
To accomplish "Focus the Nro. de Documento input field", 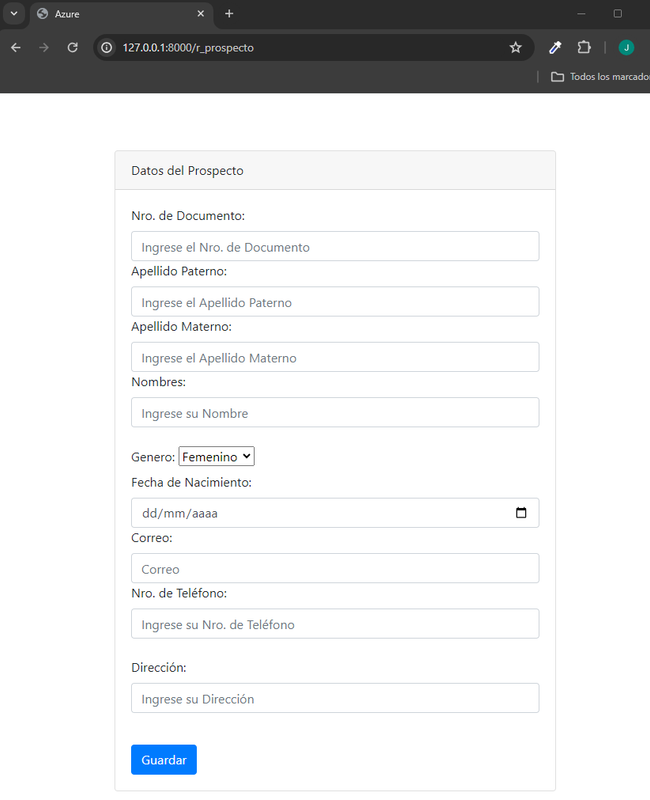I will (x=335, y=246).
